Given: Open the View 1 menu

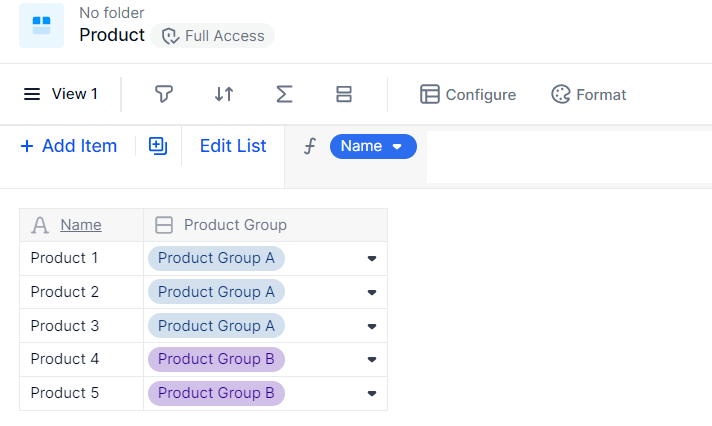Looking at the screenshot, I should (61, 94).
